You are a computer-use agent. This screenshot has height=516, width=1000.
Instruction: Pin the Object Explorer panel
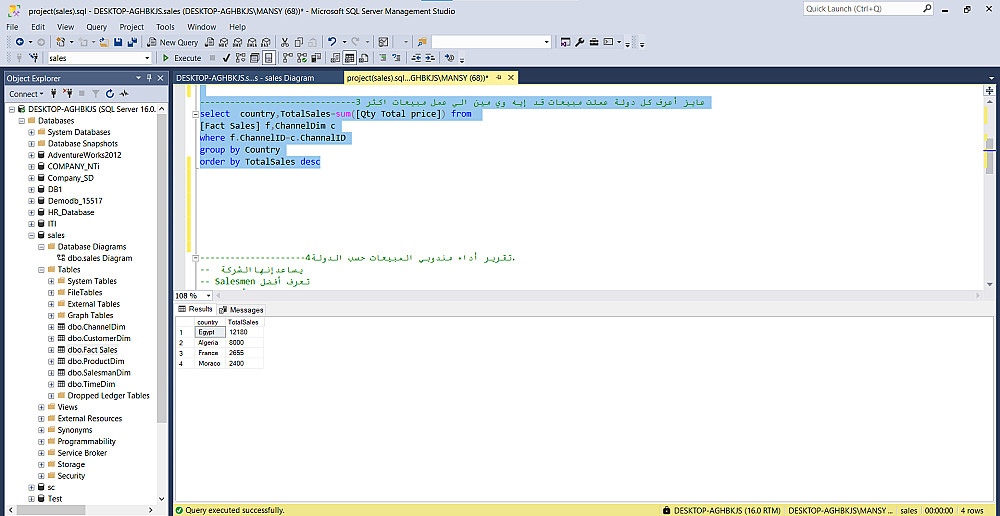coord(150,78)
